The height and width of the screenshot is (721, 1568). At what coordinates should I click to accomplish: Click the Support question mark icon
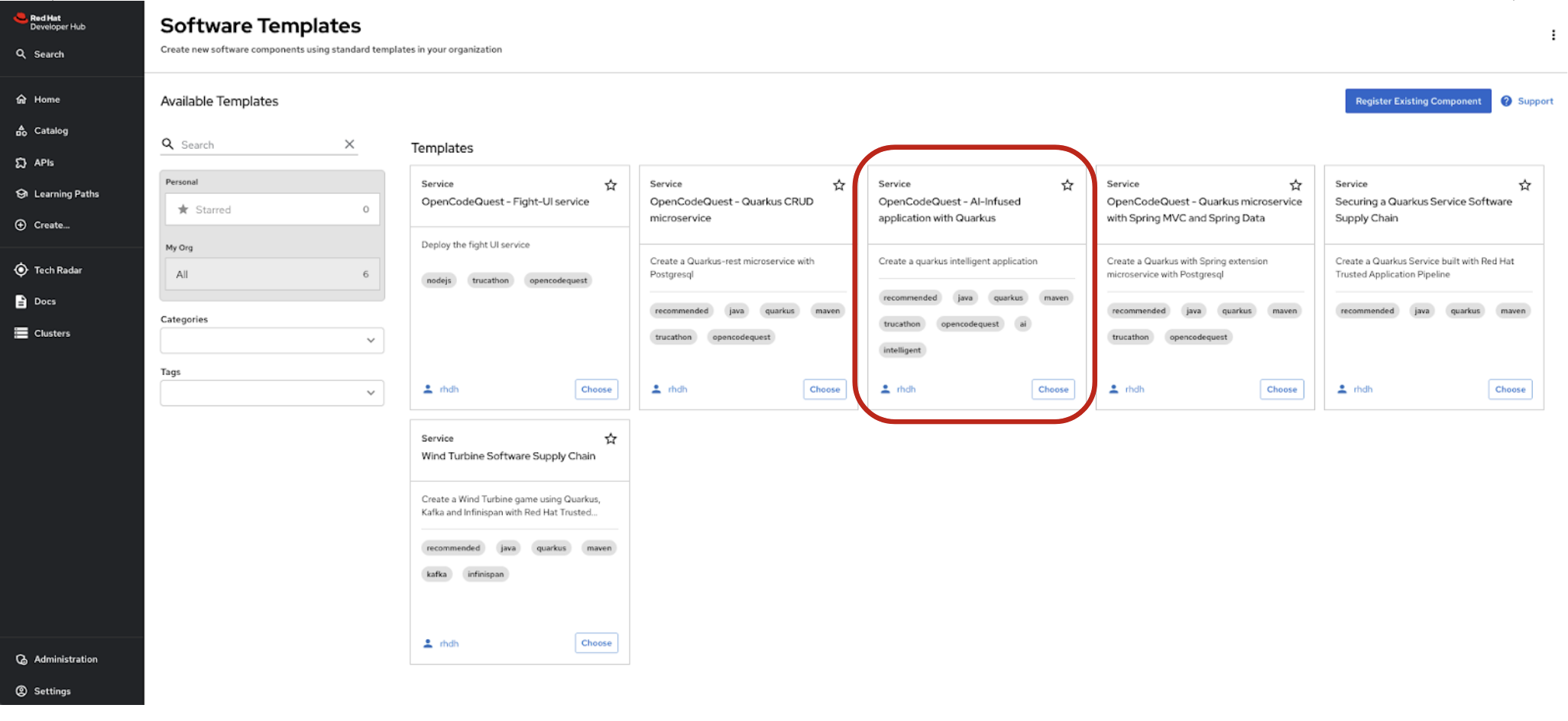coord(1506,101)
